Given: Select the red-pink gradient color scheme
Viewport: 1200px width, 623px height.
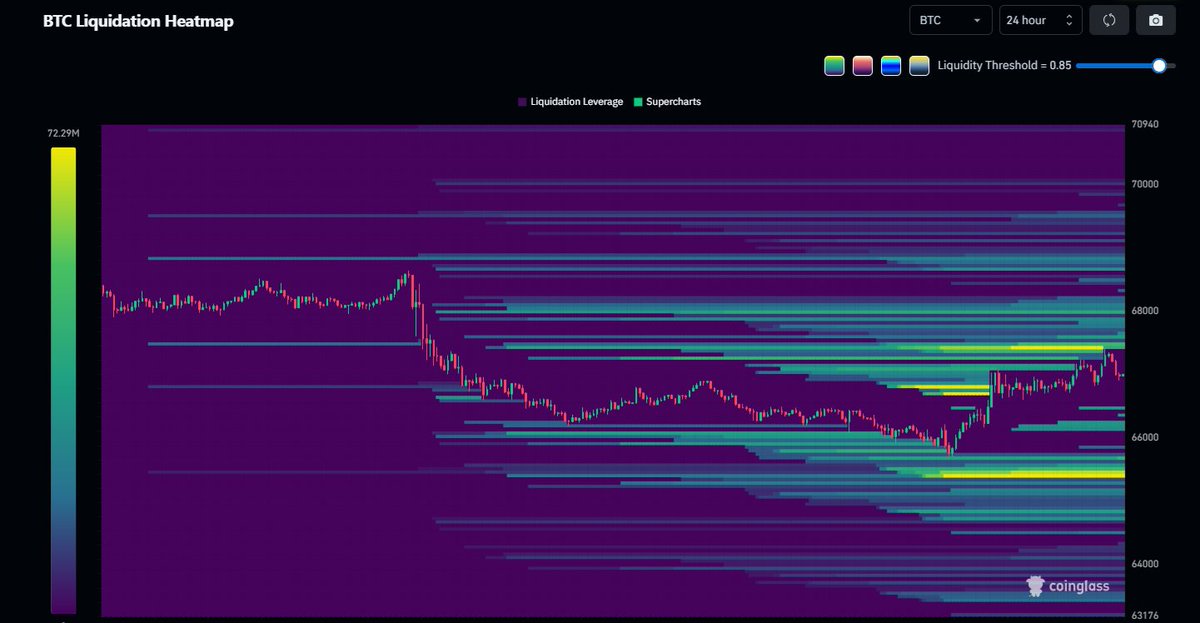Looking at the screenshot, I should [x=862, y=65].
